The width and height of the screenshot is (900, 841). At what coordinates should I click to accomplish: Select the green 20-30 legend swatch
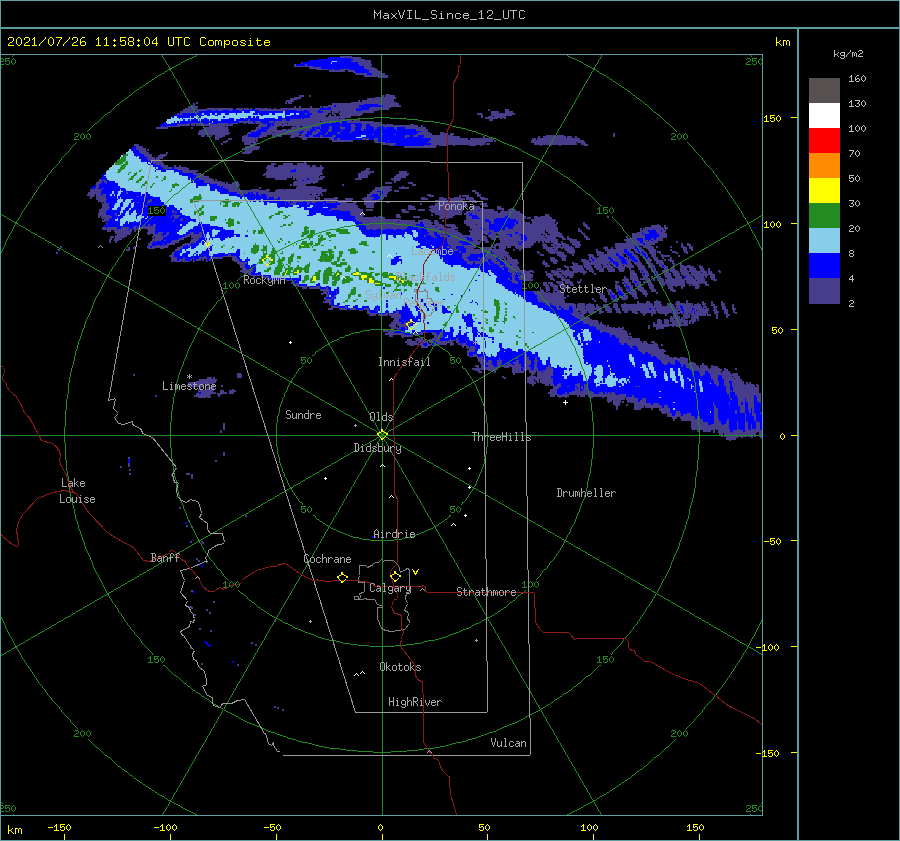(824, 216)
